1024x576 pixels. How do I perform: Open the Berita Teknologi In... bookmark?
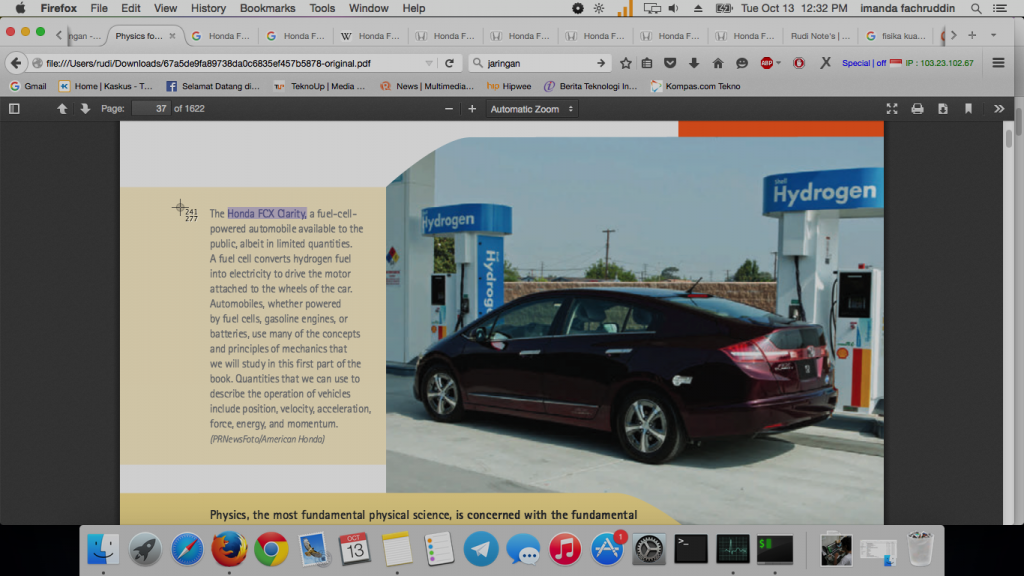[x=590, y=86]
